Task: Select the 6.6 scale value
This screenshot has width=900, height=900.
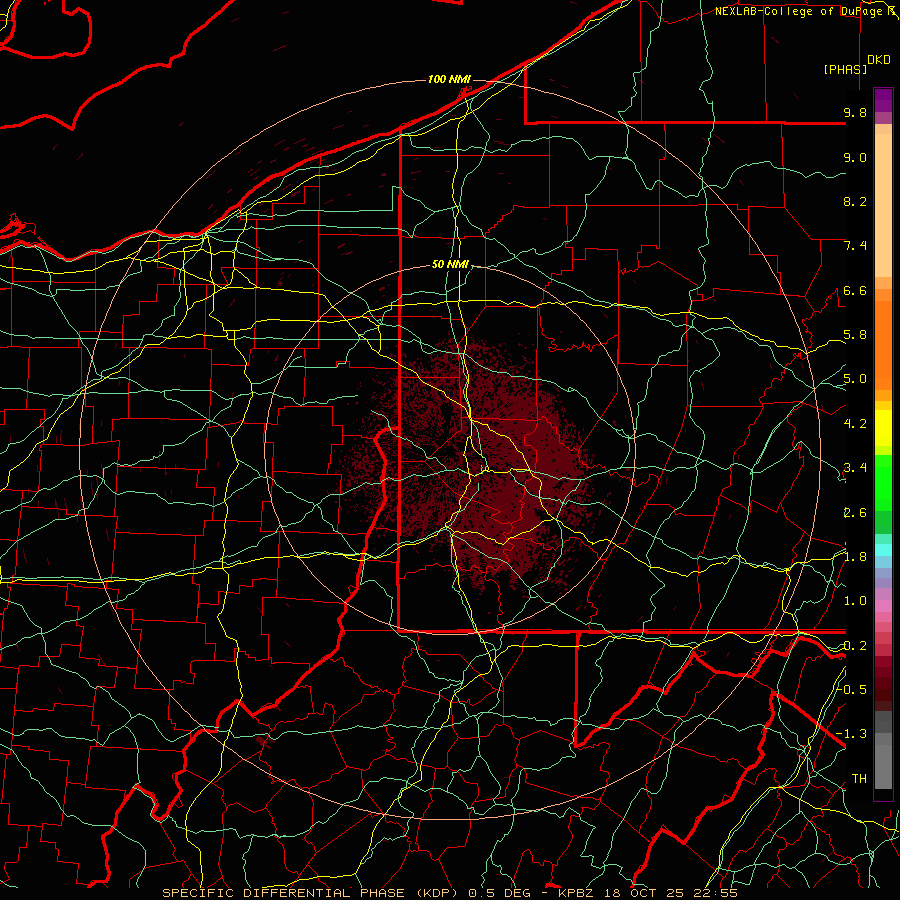Action: [855, 290]
